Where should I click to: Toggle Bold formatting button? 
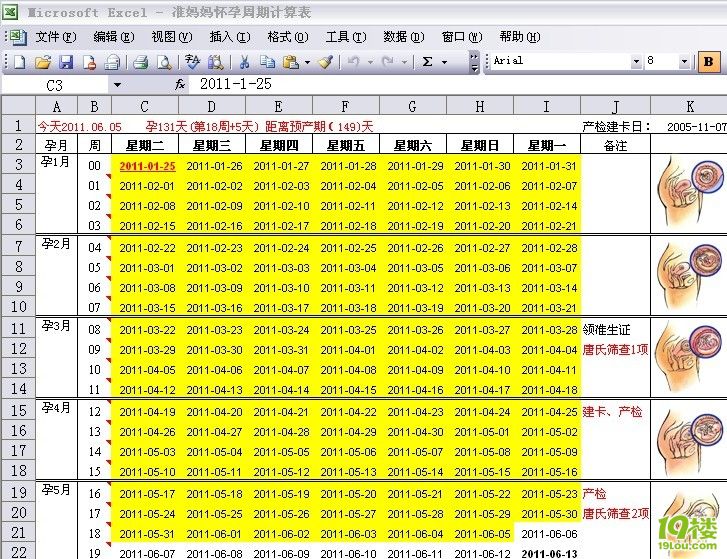click(709, 62)
